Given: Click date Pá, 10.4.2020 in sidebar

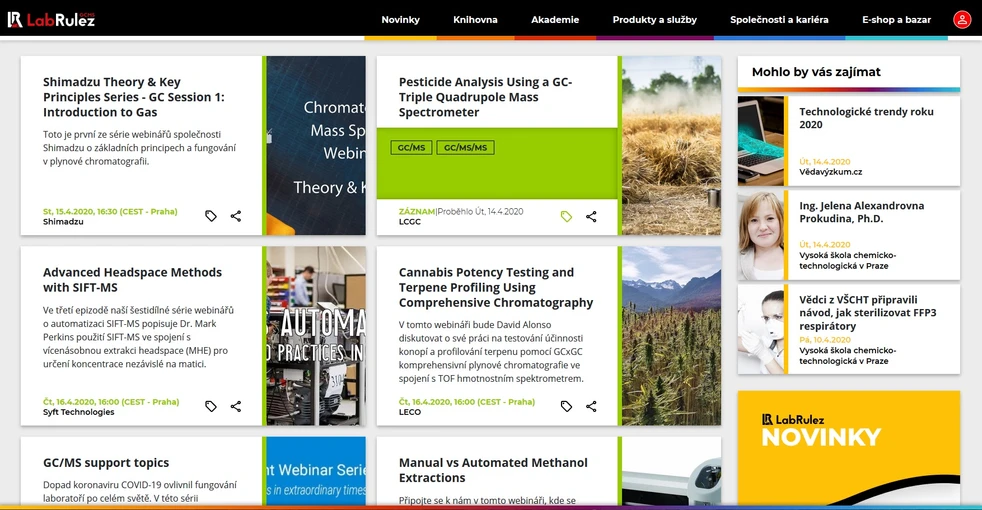Looking at the screenshot, I should coord(825,340).
